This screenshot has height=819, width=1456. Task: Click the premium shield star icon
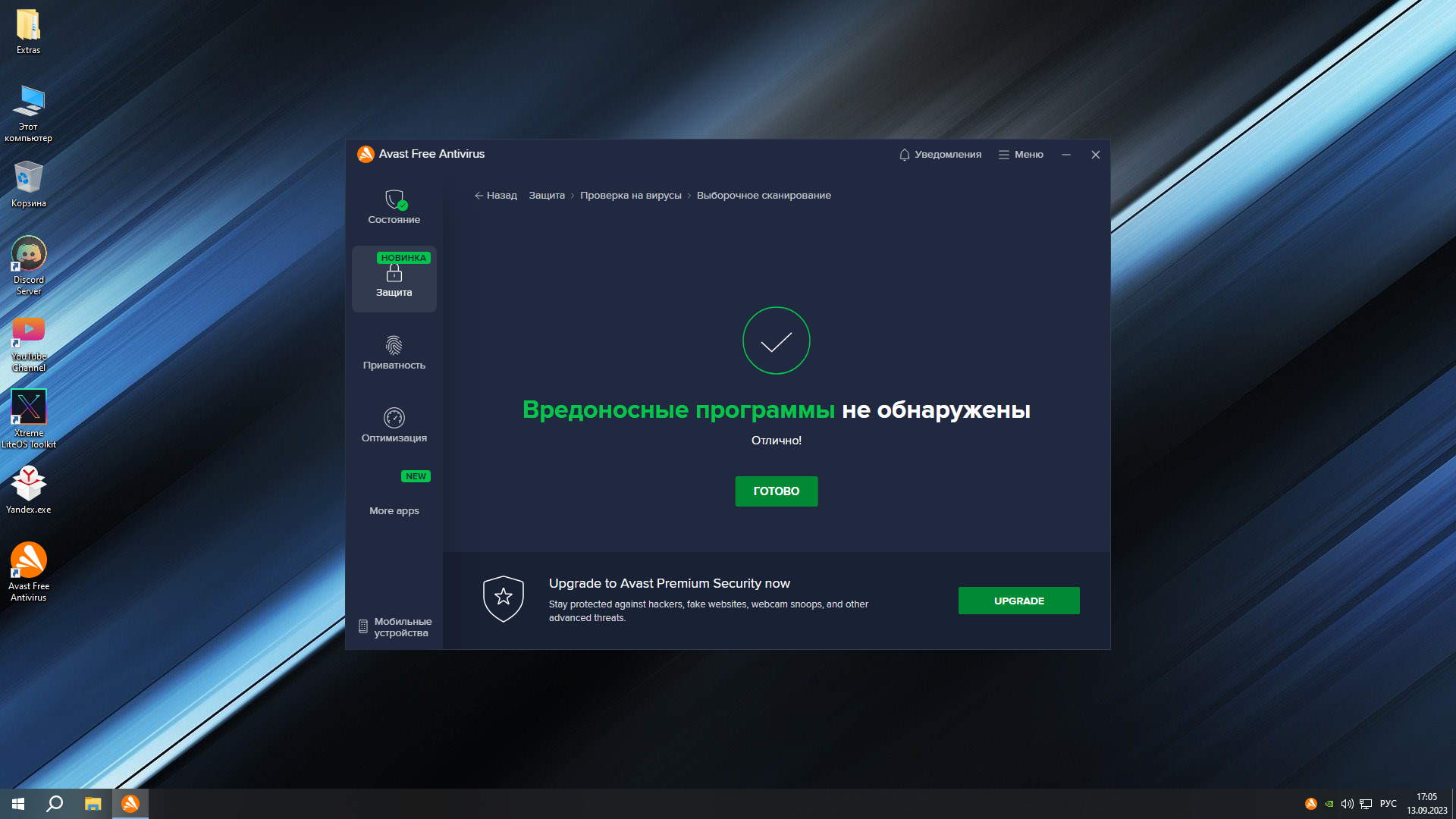504,598
